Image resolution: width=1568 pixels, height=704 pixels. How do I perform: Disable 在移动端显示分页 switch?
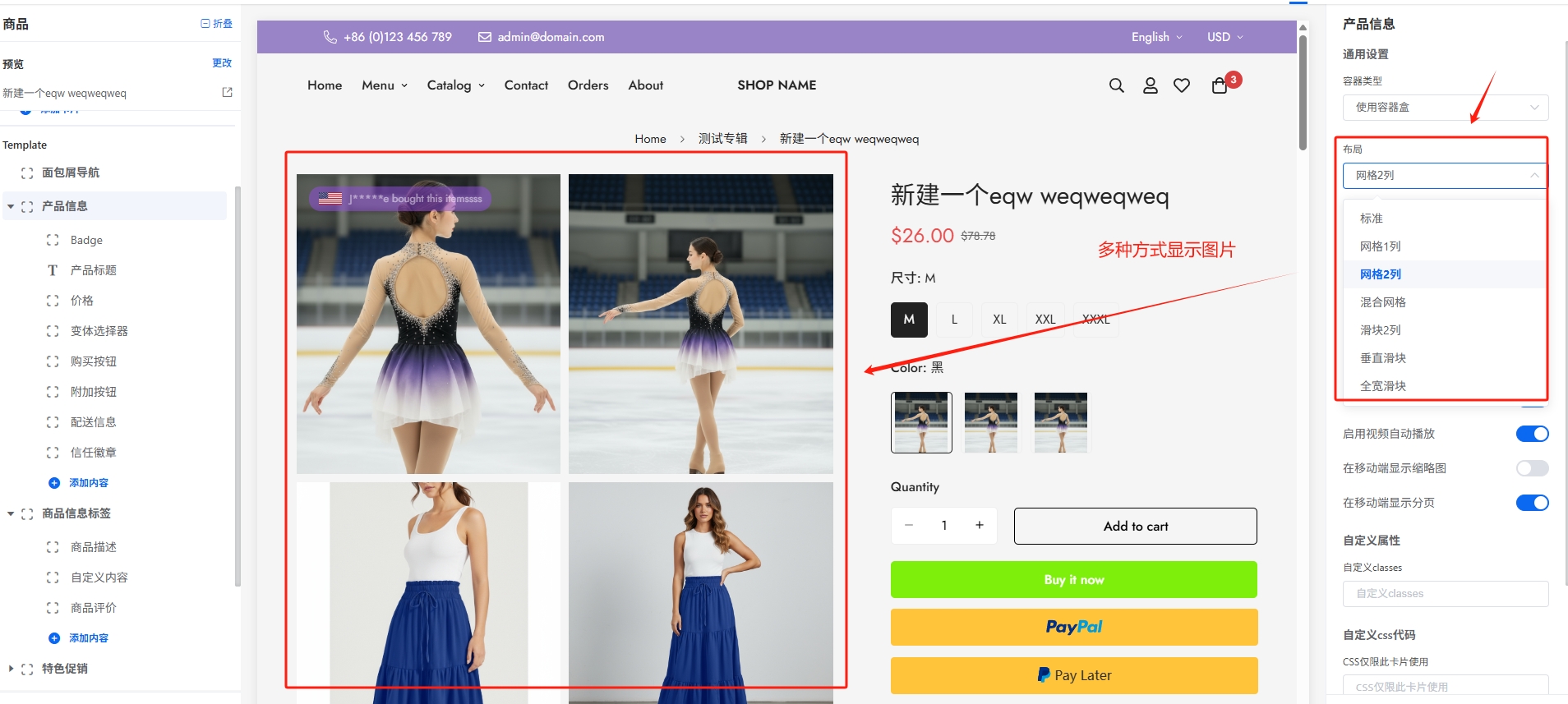click(1532, 503)
